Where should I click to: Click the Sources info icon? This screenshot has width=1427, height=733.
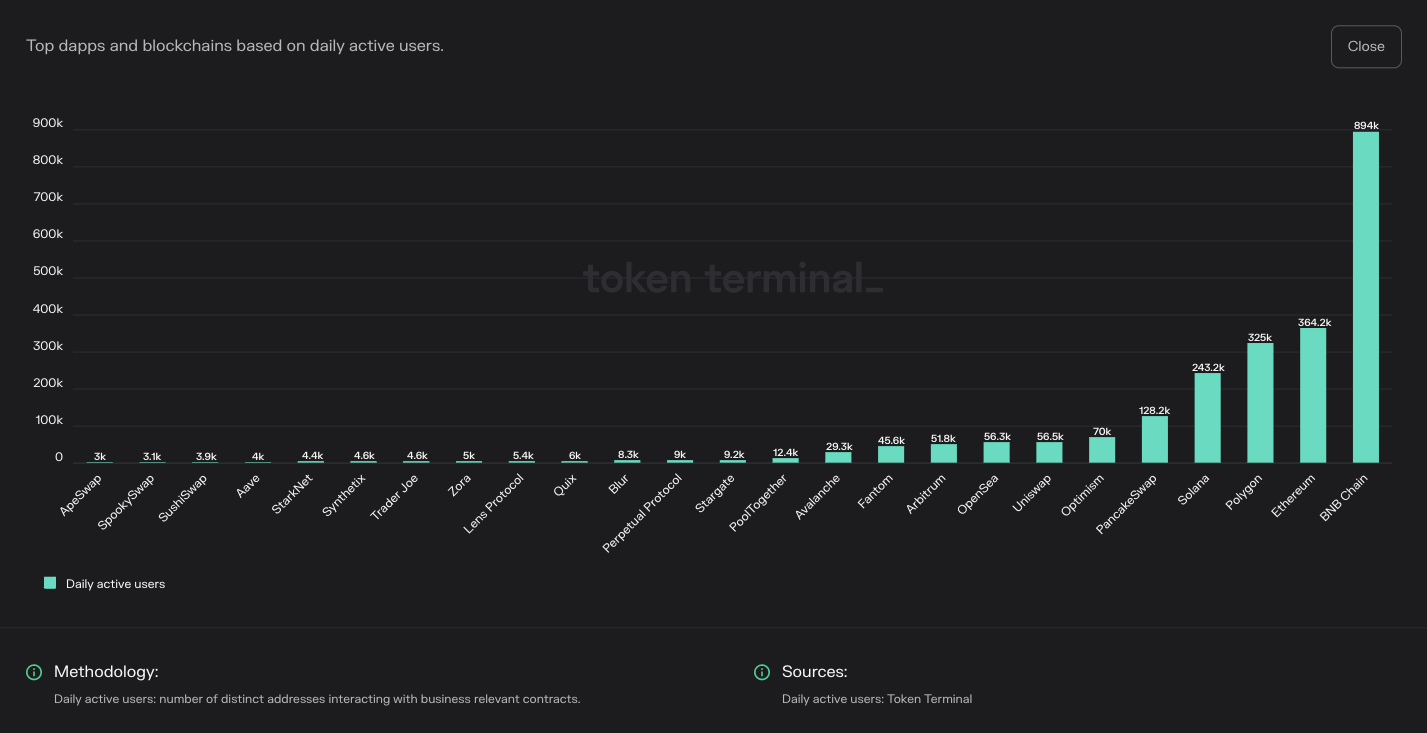pos(762,672)
